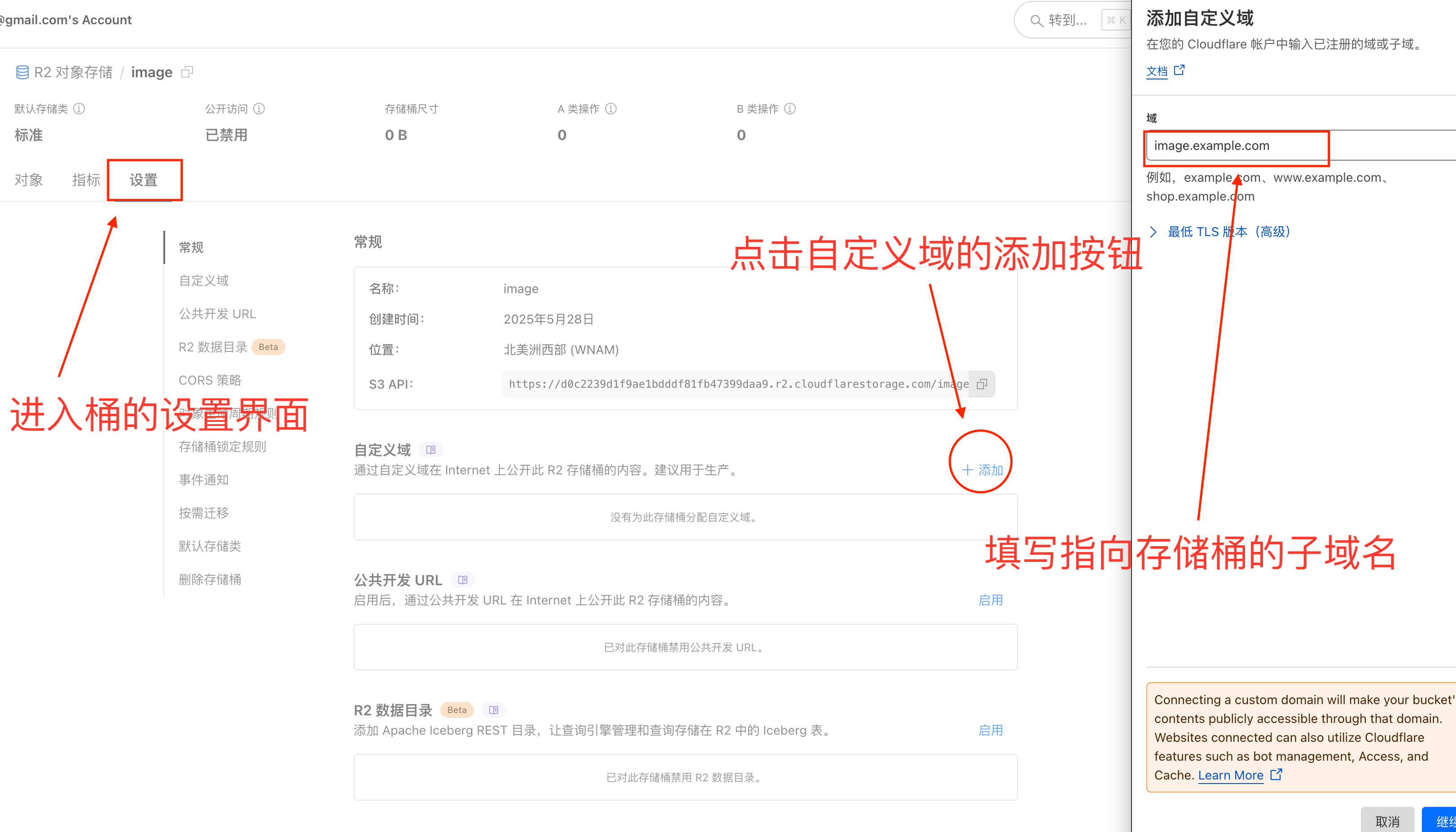The width and height of the screenshot is (1456, 832).
Task: Show info for A 类操作
Action: pyautogui.click(x=611, y=109)
